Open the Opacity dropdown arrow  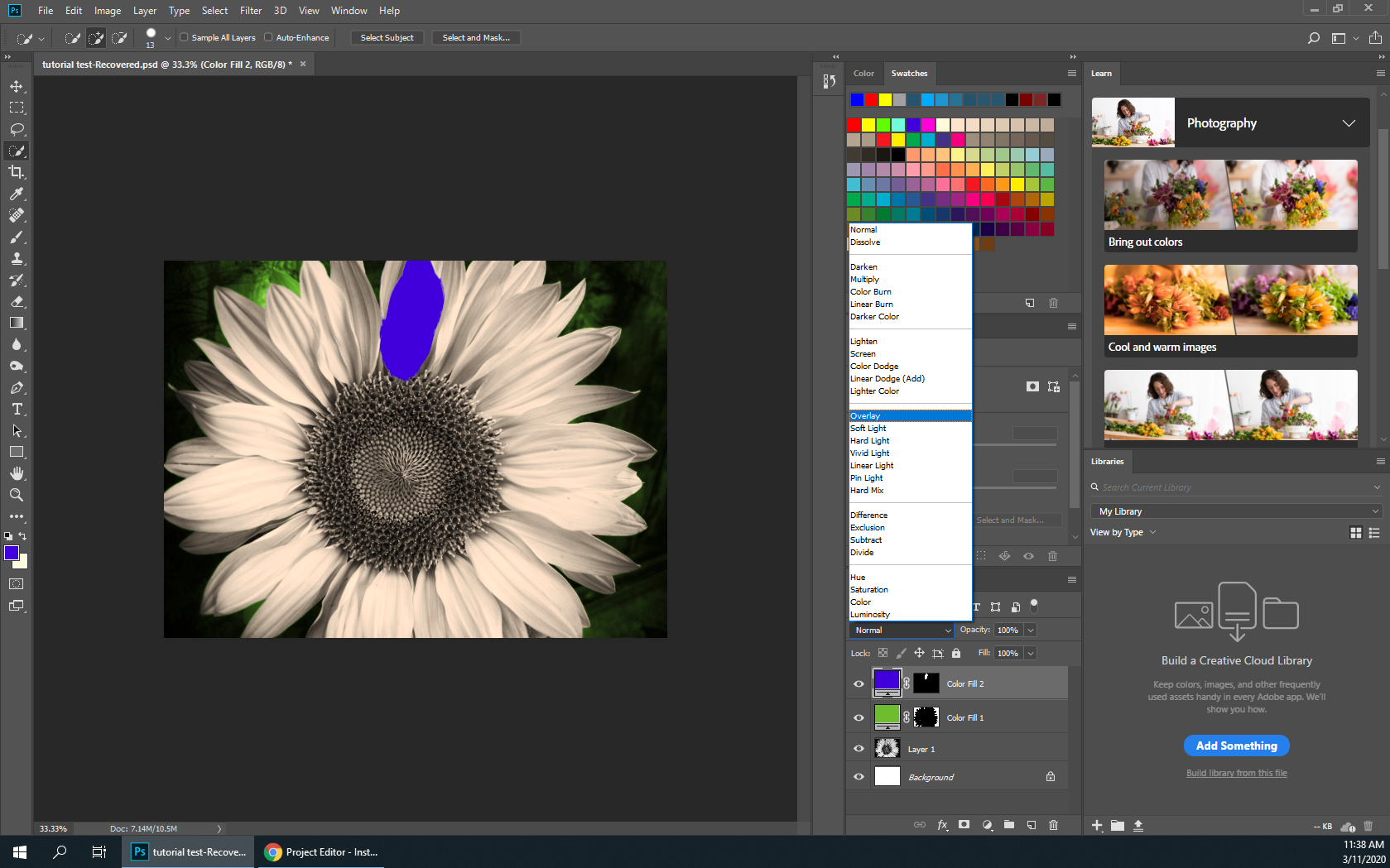click(x=1031, y=631)
